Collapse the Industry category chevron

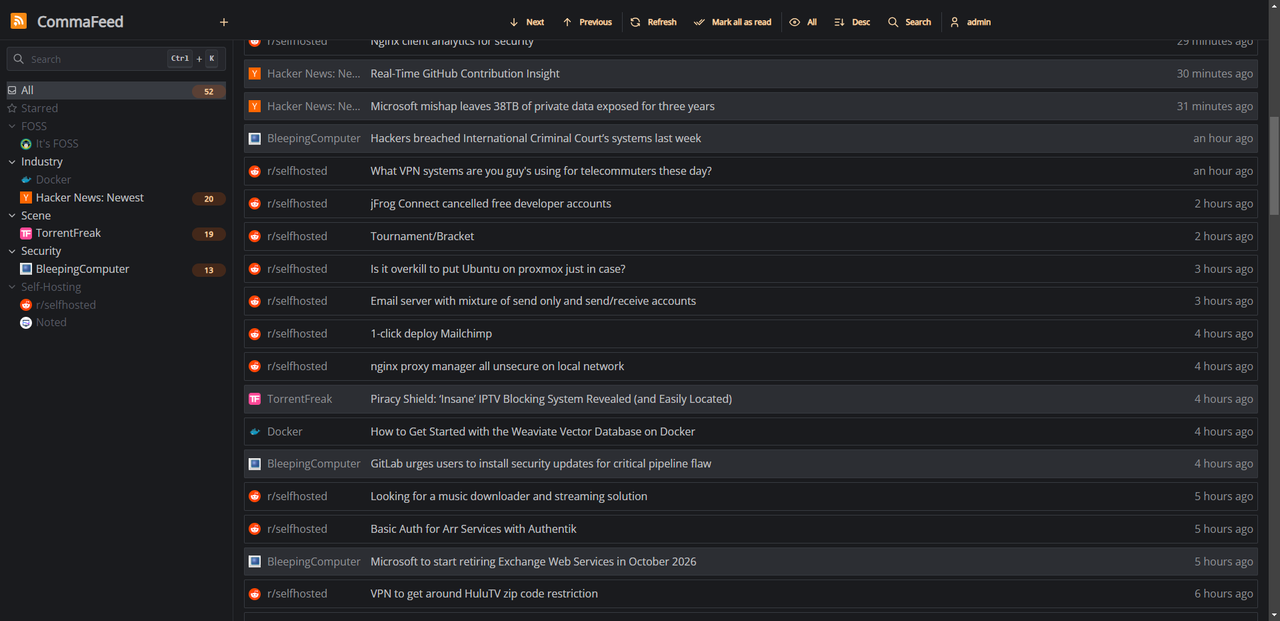click(x=12, y=162)
